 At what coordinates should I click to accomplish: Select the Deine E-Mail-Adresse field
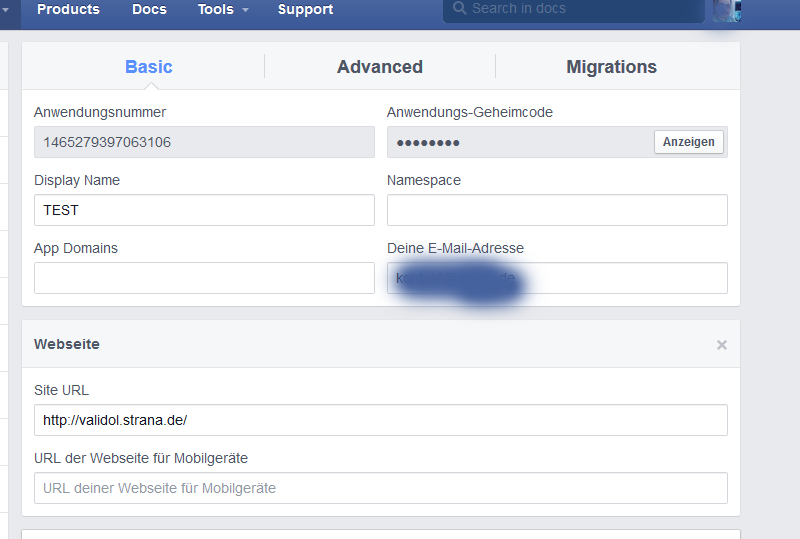[x=557, y=278]
